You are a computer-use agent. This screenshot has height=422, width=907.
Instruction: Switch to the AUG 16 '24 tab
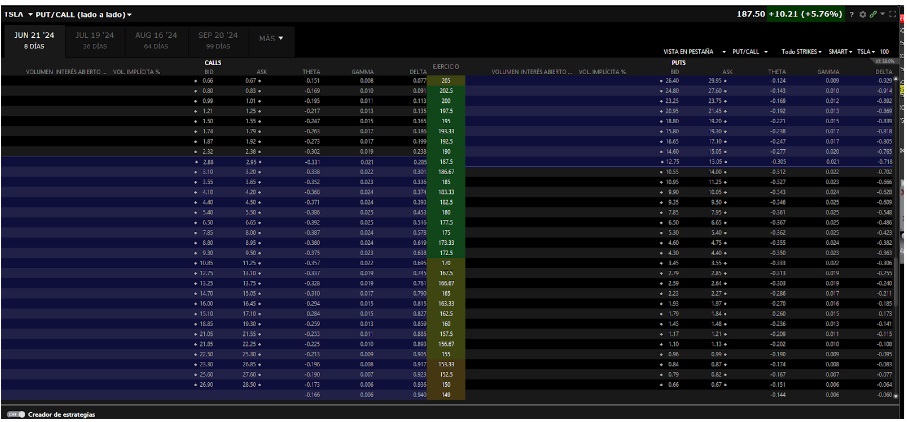(x=155, y=38)
